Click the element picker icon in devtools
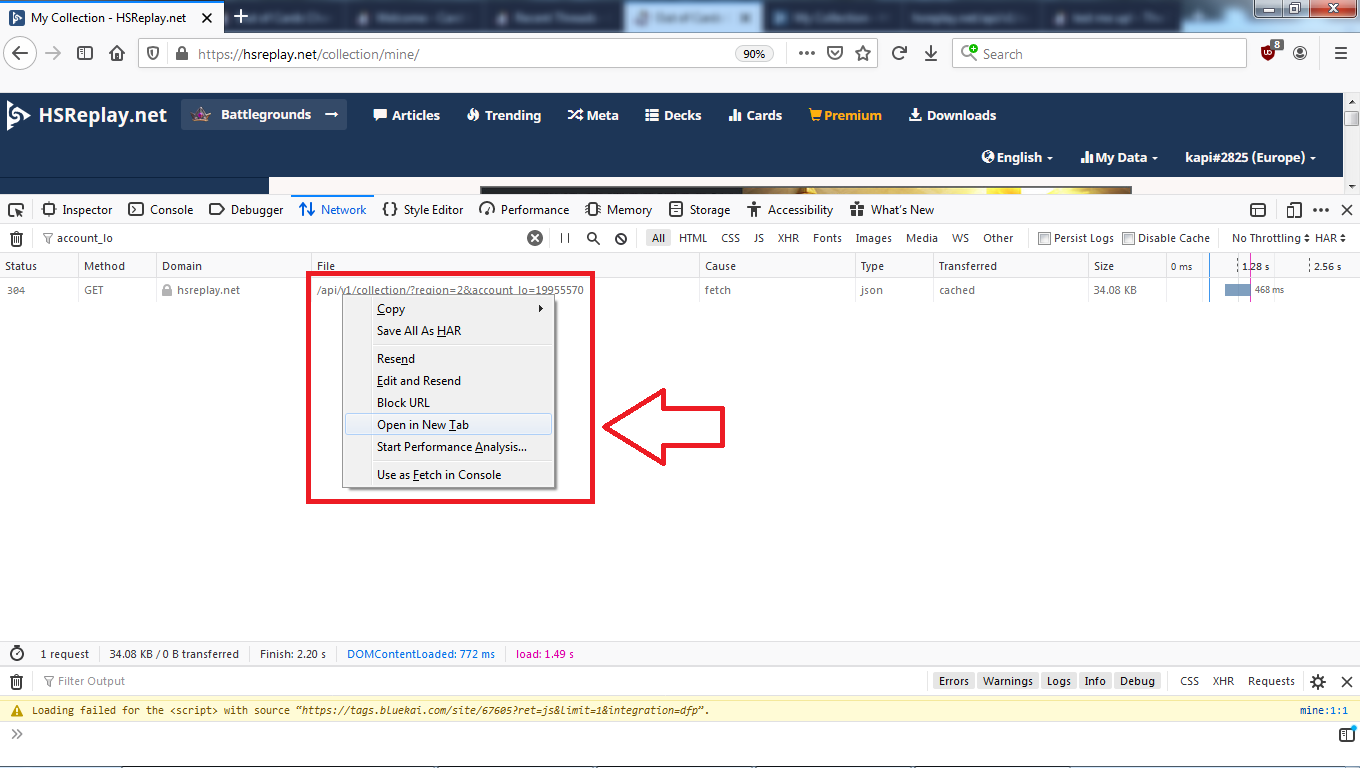The height and width of the screenshot is (768, 1360). [16, 210]
